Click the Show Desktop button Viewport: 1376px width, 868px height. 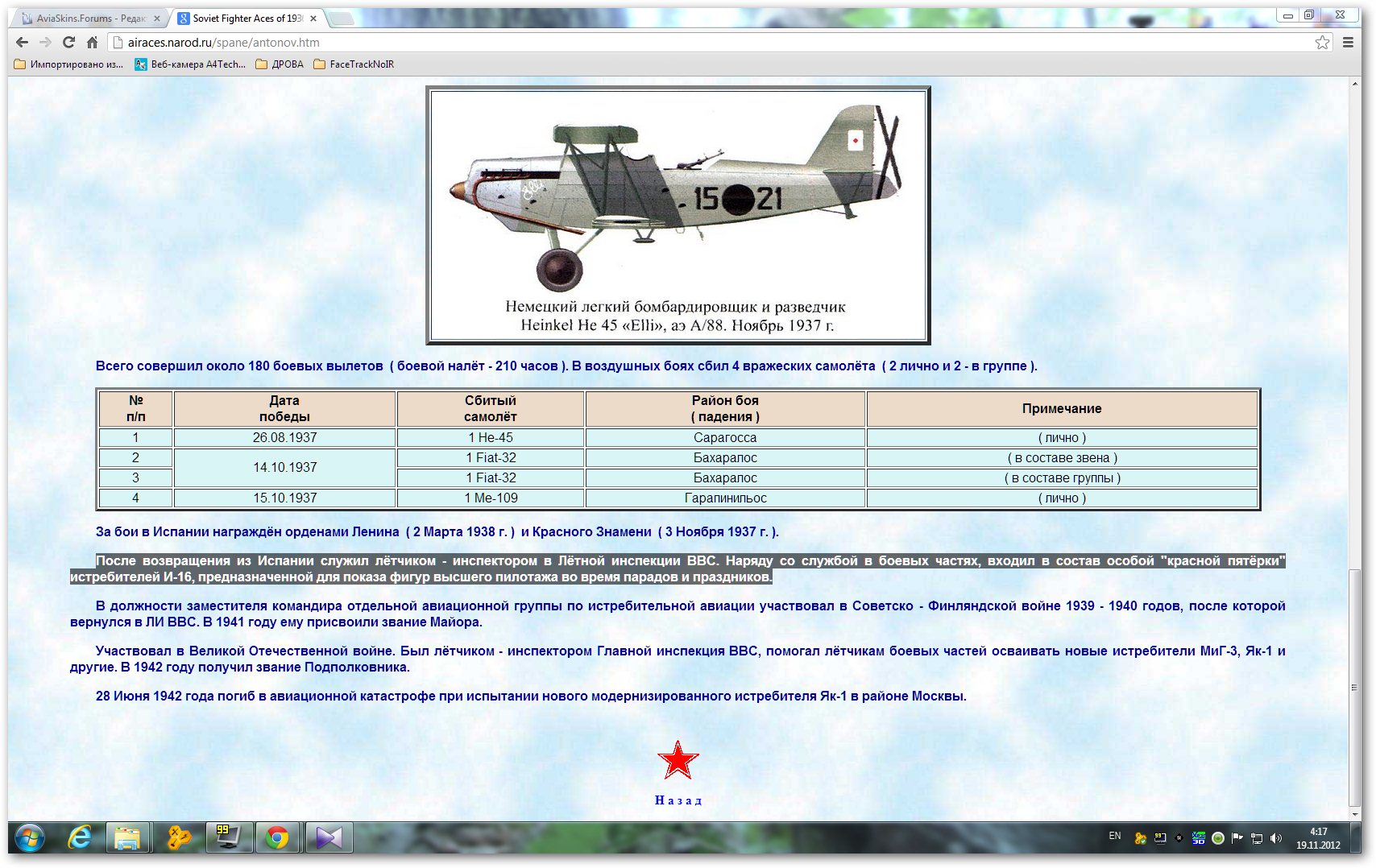(1356, 838)
